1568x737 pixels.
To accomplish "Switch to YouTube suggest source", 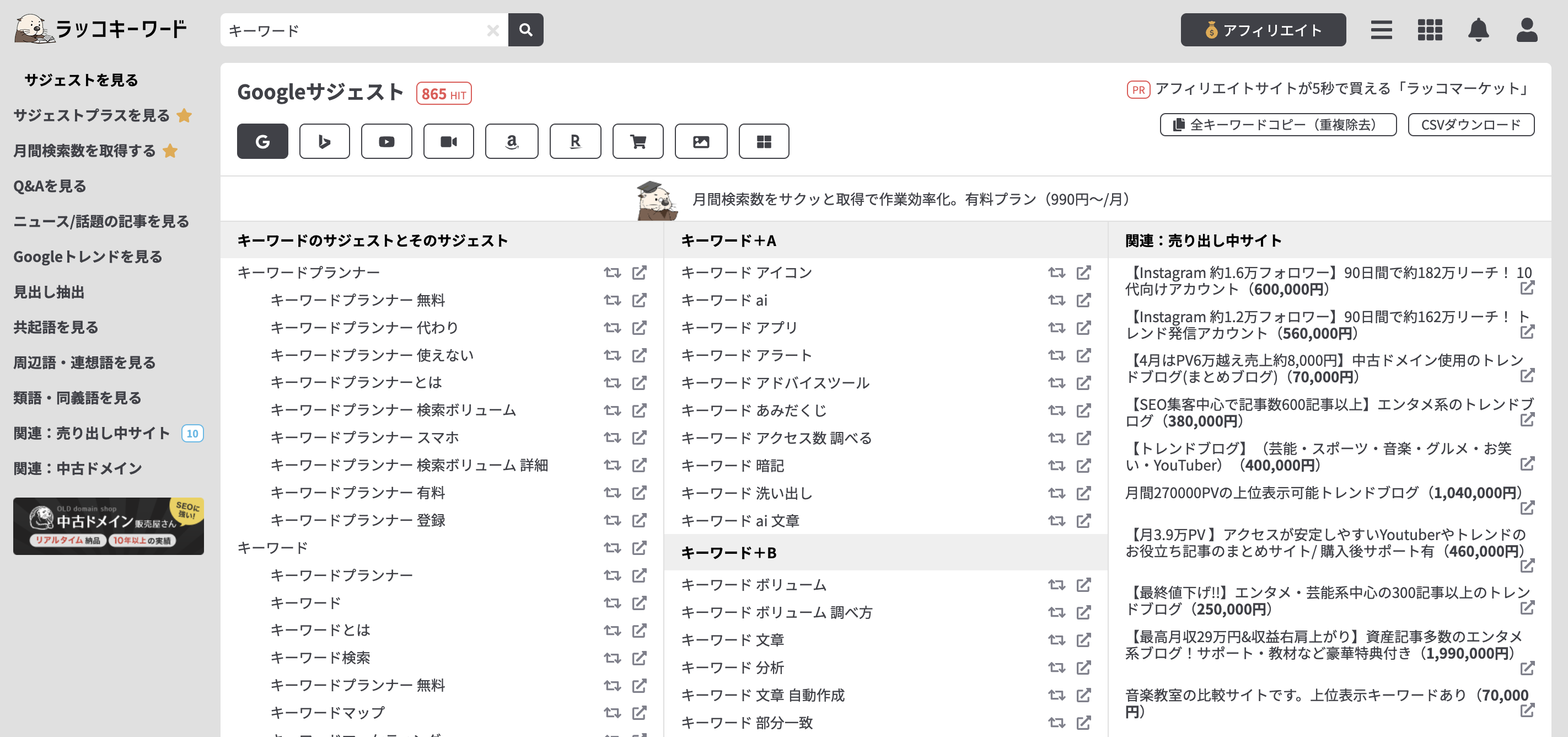I will 386,141.
